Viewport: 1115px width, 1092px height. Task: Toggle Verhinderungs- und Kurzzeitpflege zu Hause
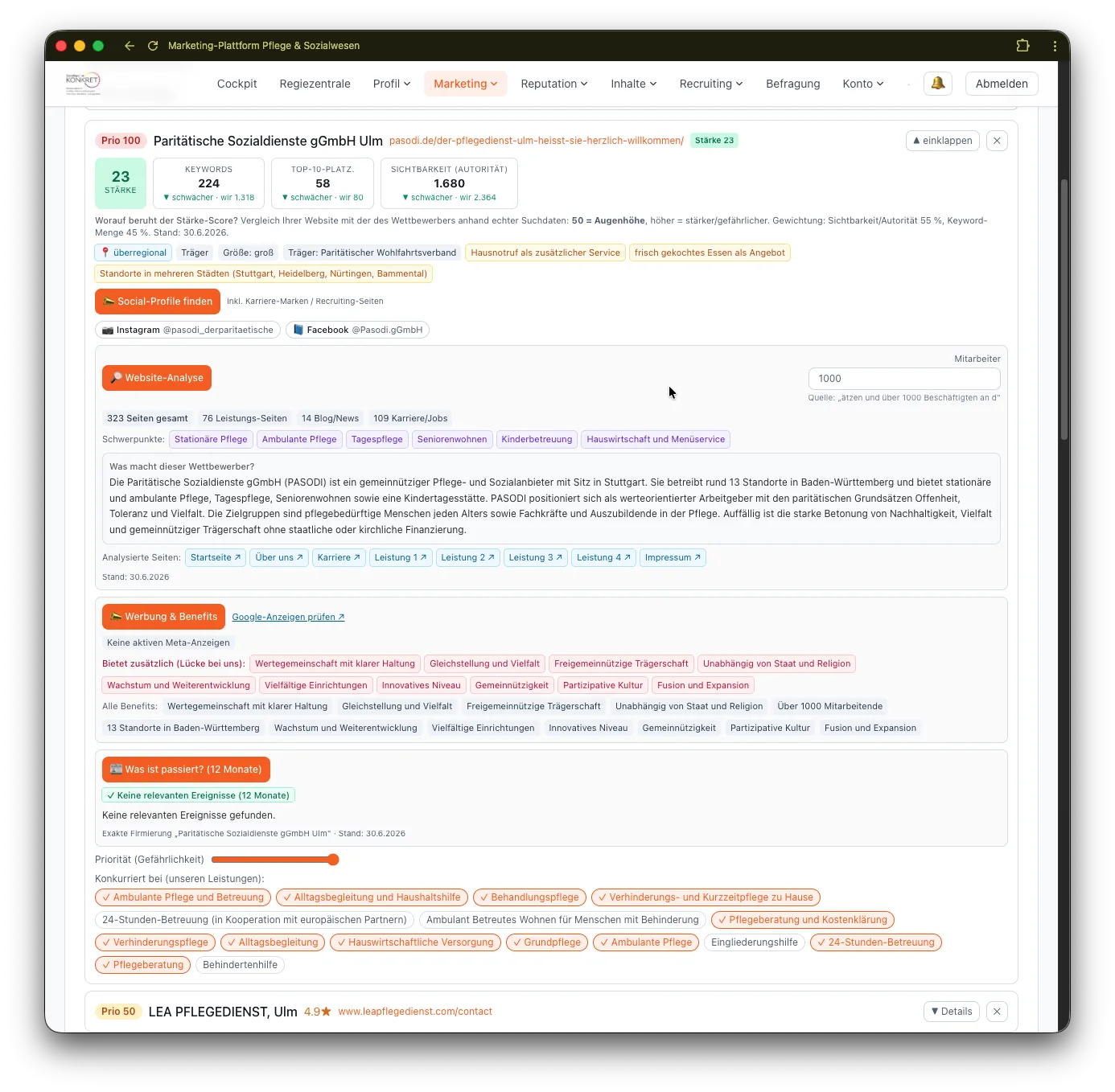tap(706, 897)
